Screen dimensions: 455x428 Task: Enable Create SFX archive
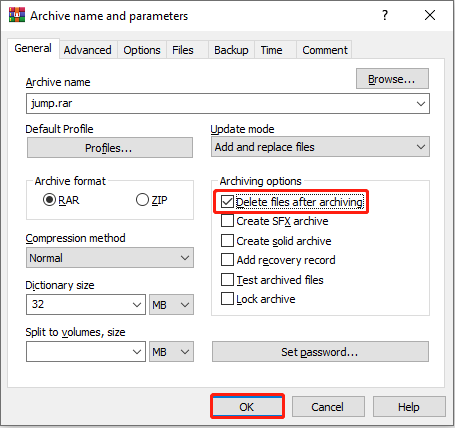click(227, 221)
